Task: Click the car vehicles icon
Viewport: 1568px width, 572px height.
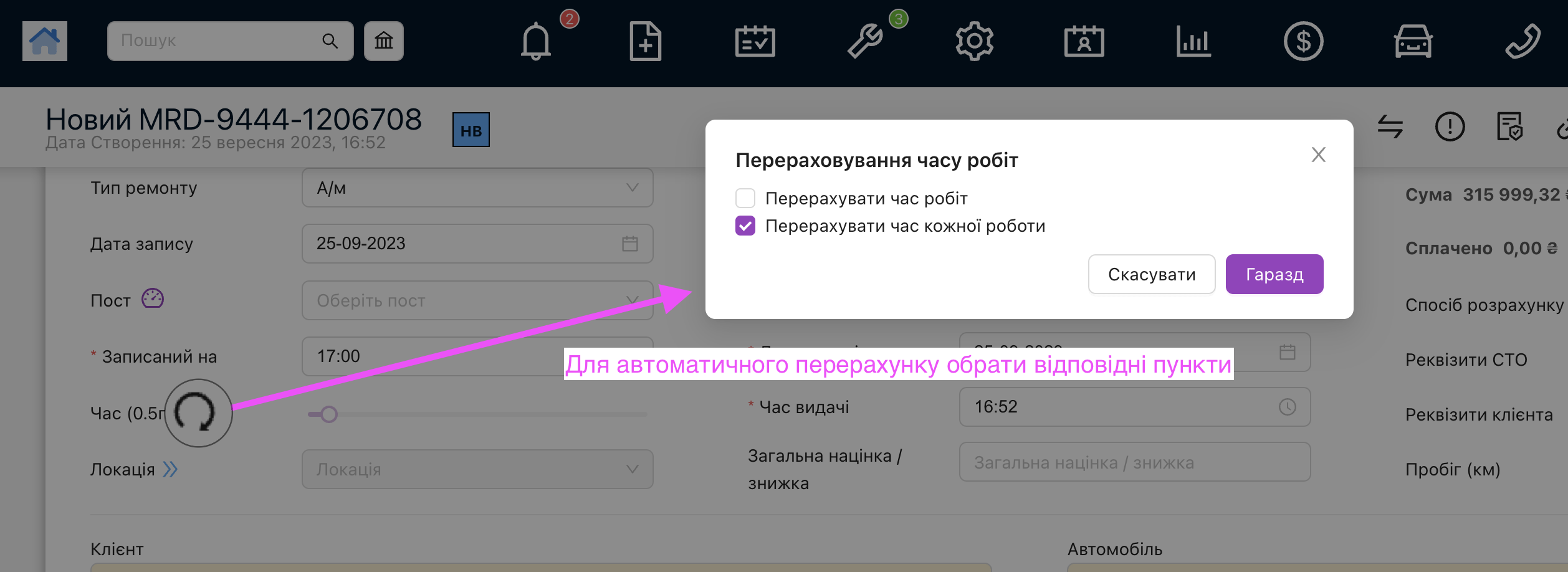Action: (x=1413, y=42)
